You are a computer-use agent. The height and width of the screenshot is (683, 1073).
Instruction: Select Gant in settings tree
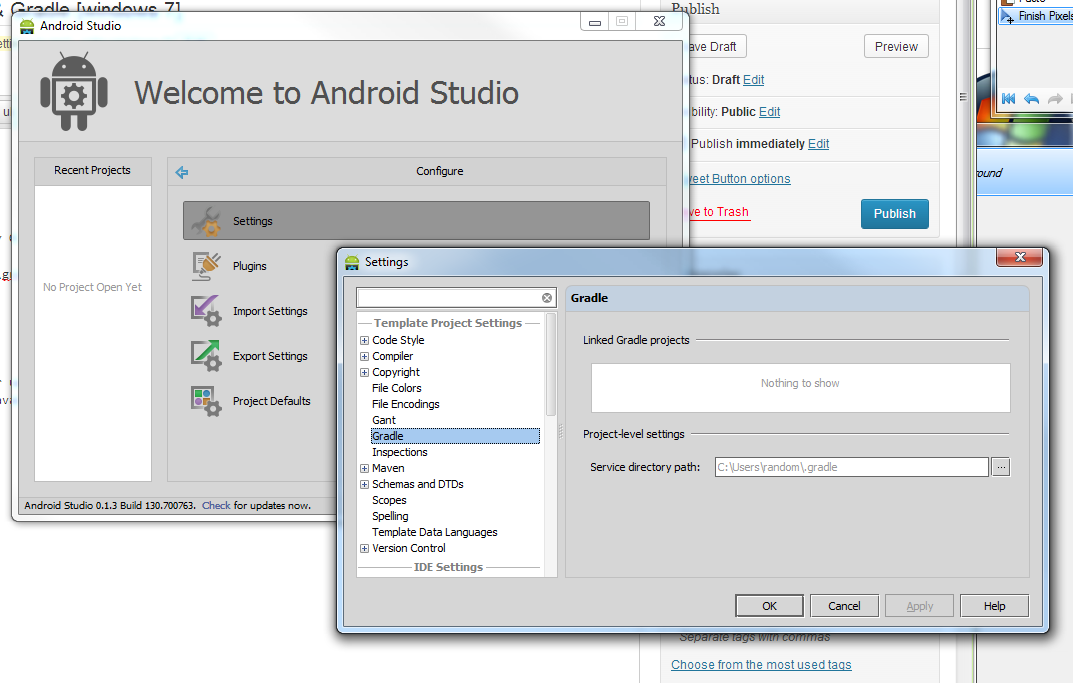[x=384, y=420]
